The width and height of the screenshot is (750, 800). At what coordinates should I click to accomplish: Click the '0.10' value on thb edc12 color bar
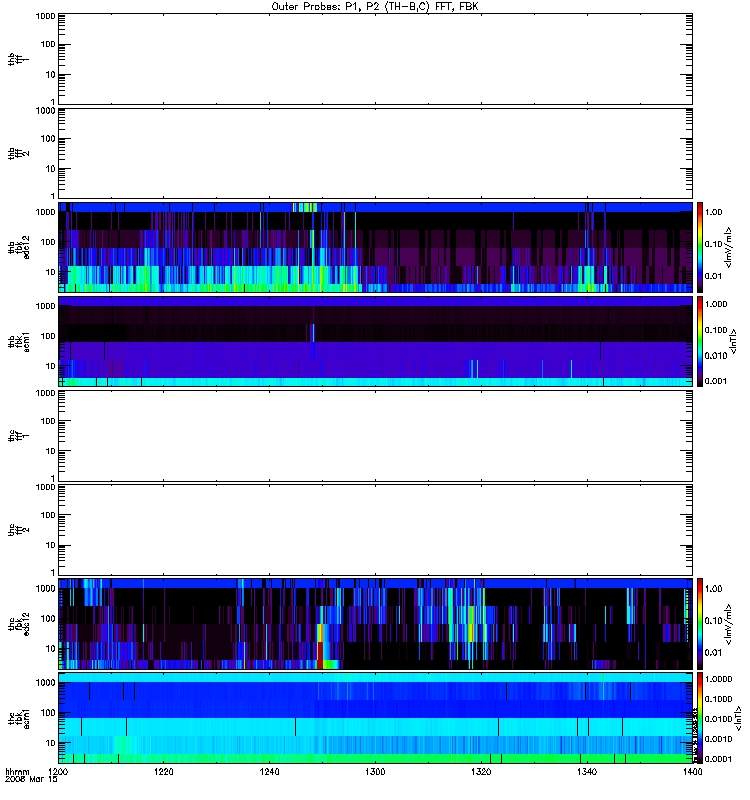point(713,244)
